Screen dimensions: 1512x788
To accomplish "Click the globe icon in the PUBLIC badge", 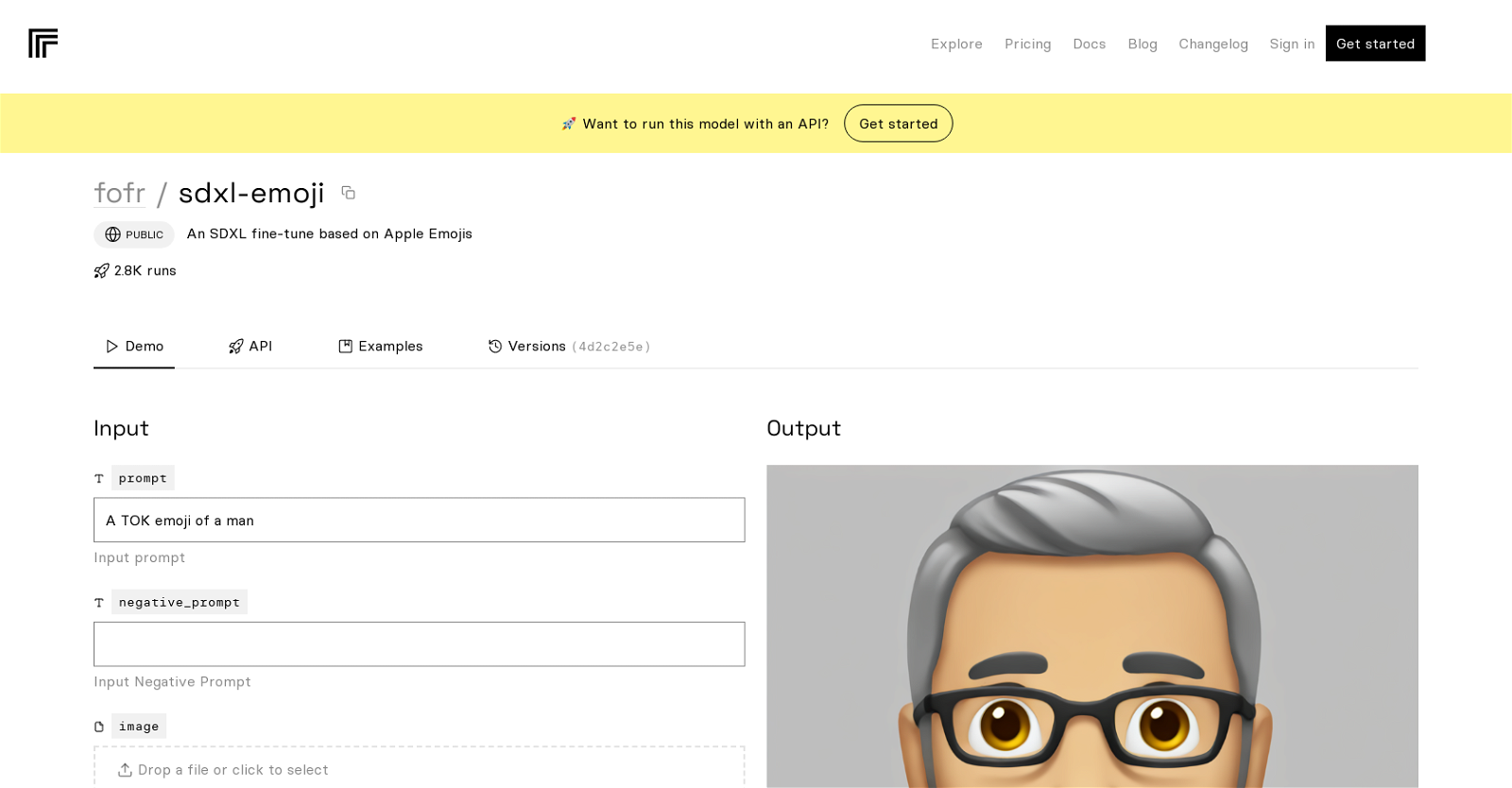I will click(113, 234).
